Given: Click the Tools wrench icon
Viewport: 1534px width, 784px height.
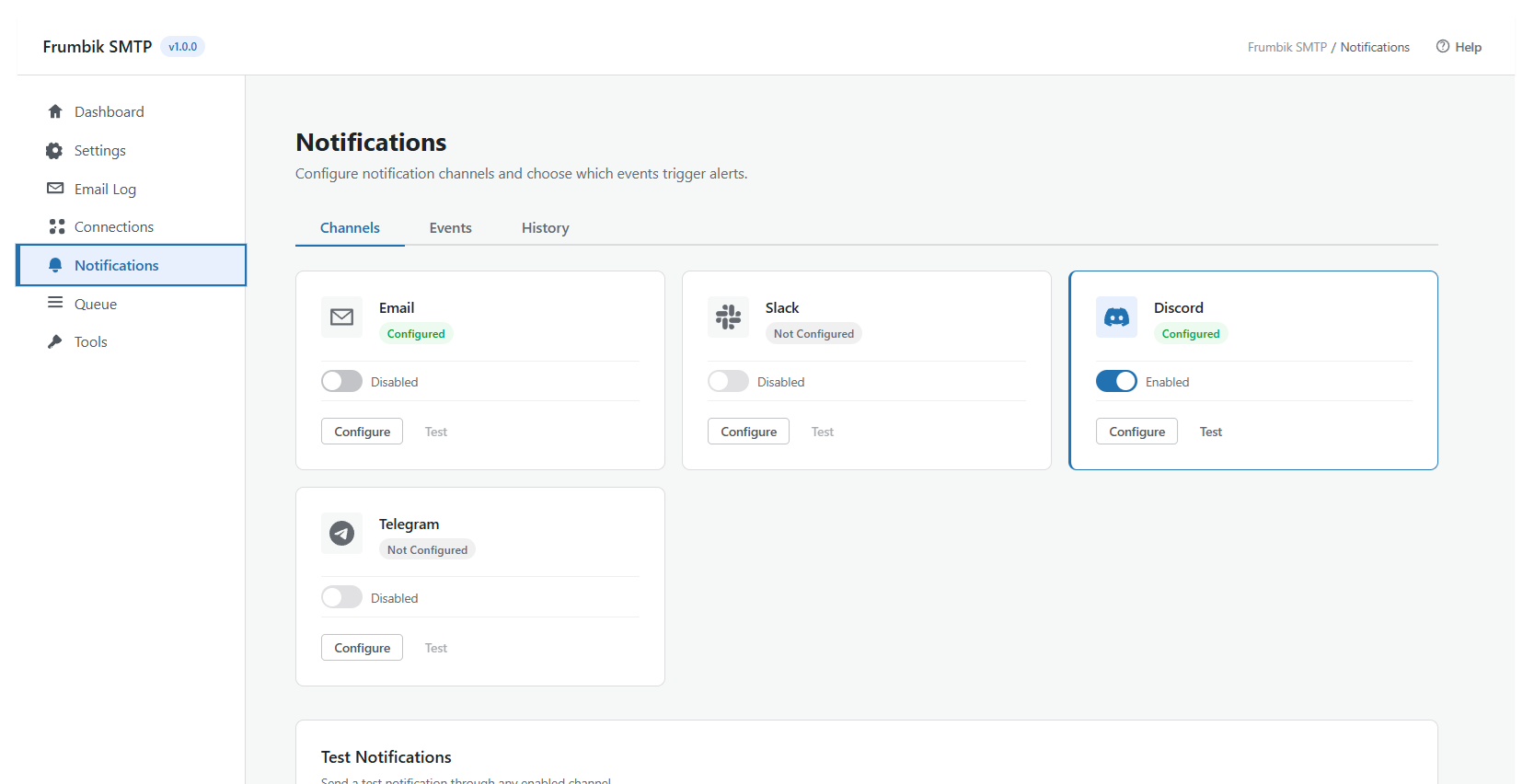Looking at the screenshot, I should [x=55, y=341].
